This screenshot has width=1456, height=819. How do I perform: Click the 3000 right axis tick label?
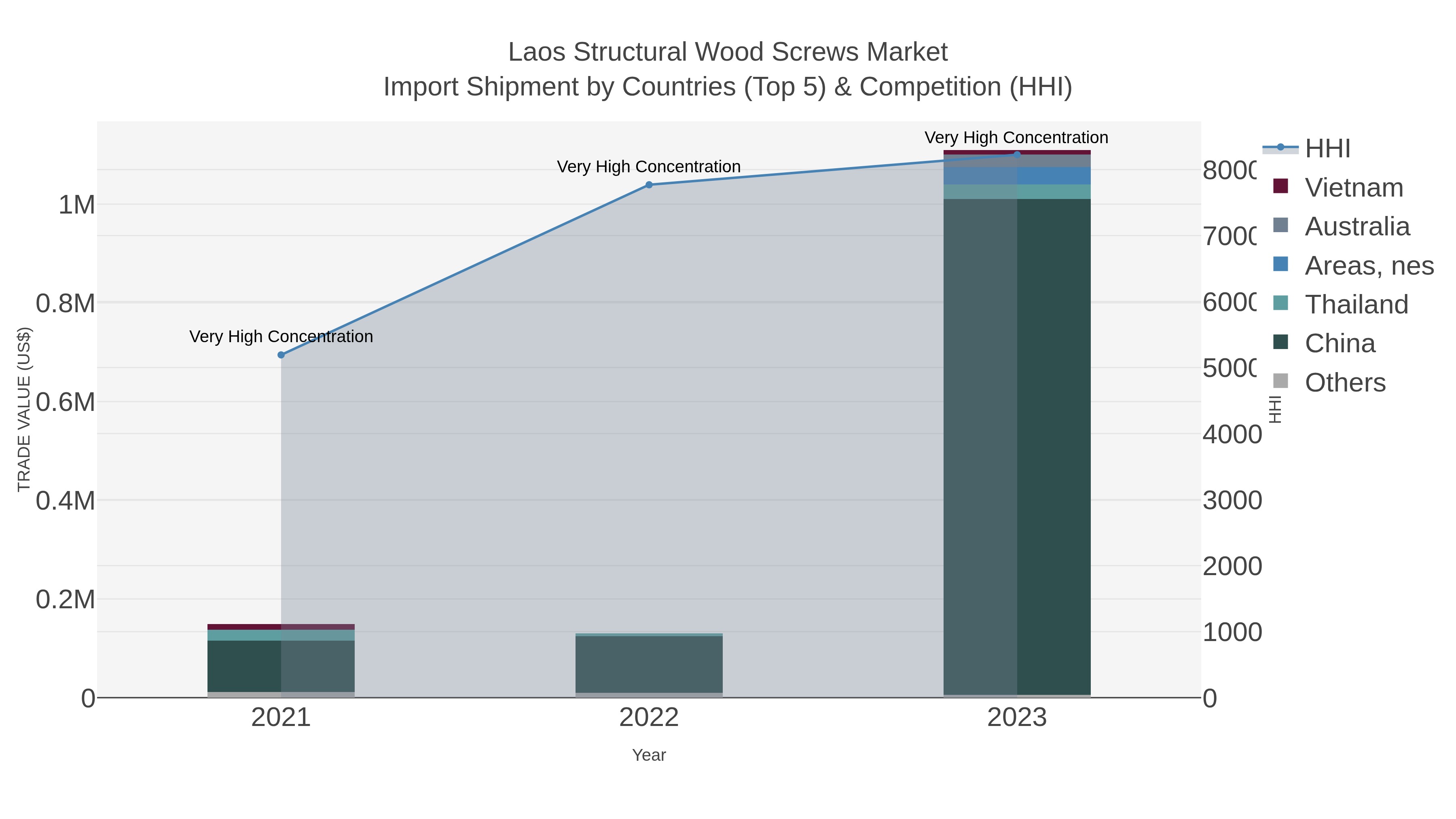[x=1232, y=501]
